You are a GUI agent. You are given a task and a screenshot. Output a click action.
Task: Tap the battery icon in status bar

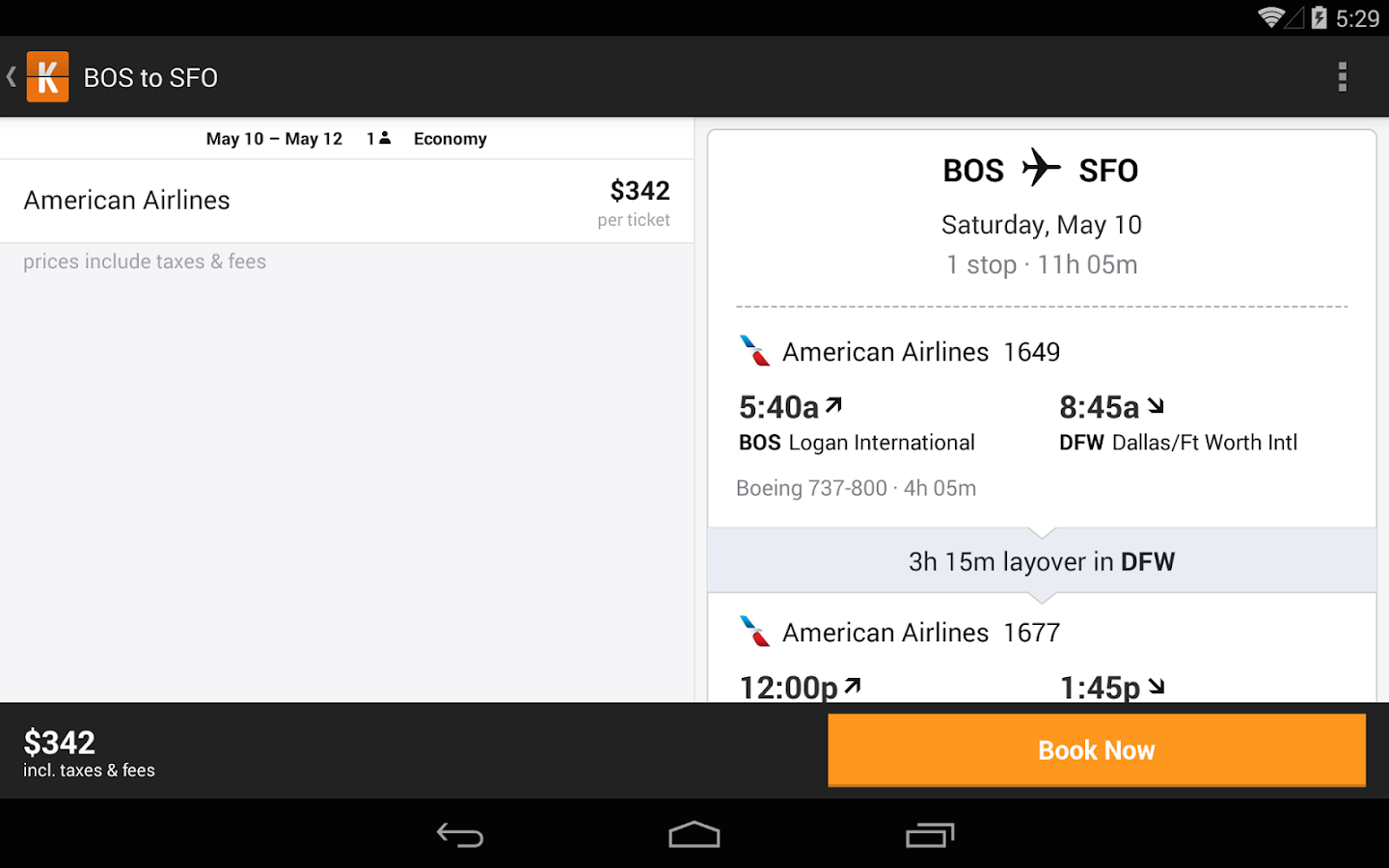pos(1319,17)
